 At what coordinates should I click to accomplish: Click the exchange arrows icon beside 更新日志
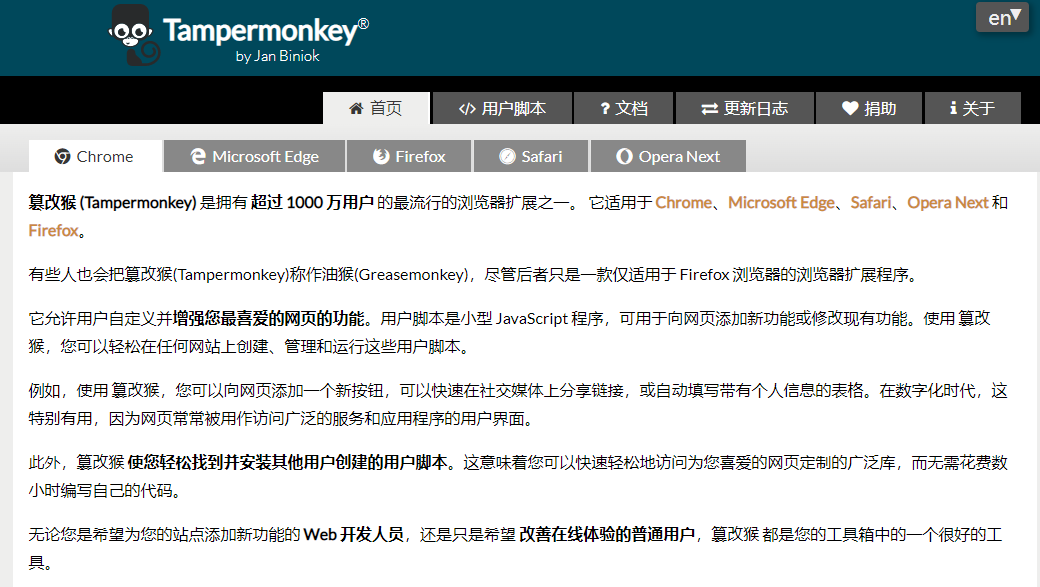click(x=710, y=109)
